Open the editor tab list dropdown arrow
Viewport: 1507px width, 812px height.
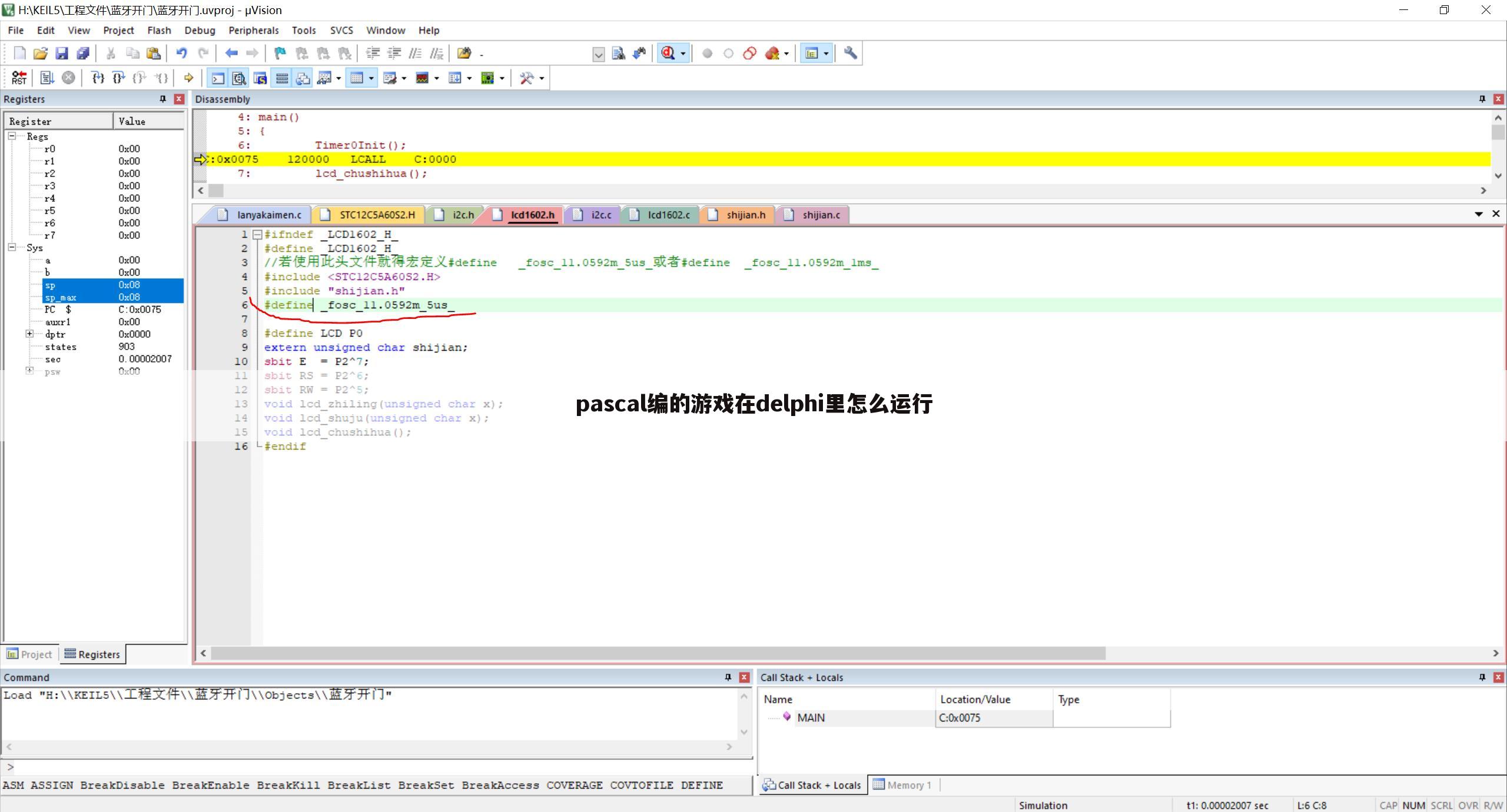coord(1478,214)
